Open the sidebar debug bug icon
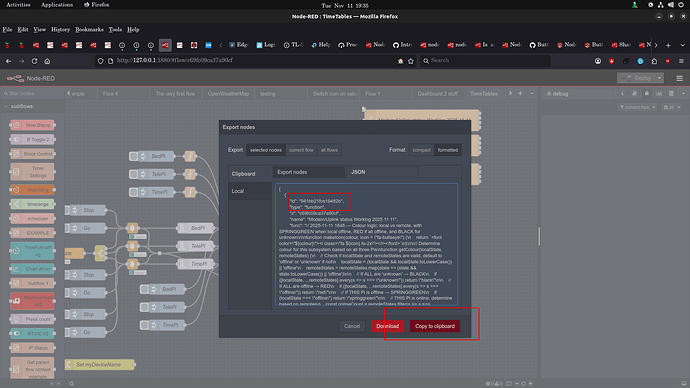This screenshot has width=690, height=388. 646,93
